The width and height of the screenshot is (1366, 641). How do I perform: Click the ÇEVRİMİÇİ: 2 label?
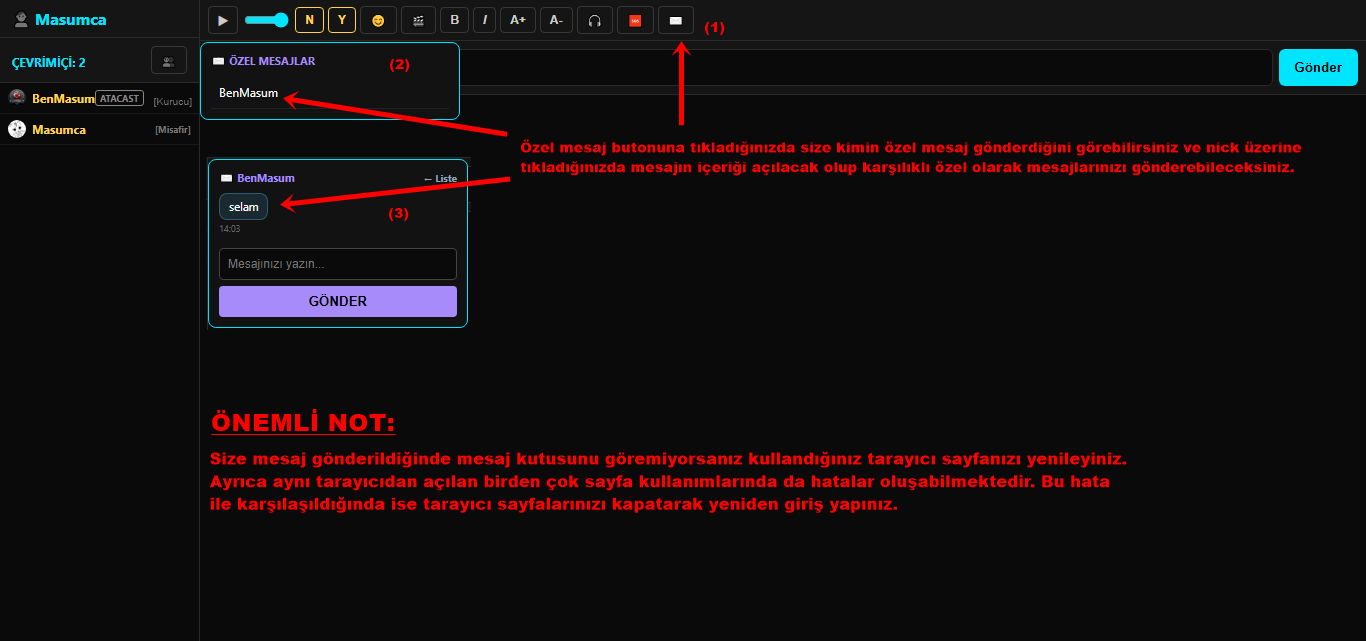pyautogui.click(x=49, y=62)
